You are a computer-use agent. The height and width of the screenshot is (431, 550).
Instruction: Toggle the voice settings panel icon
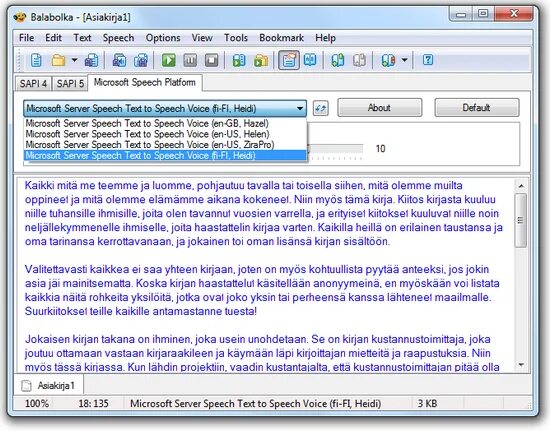tap(289, 60)
